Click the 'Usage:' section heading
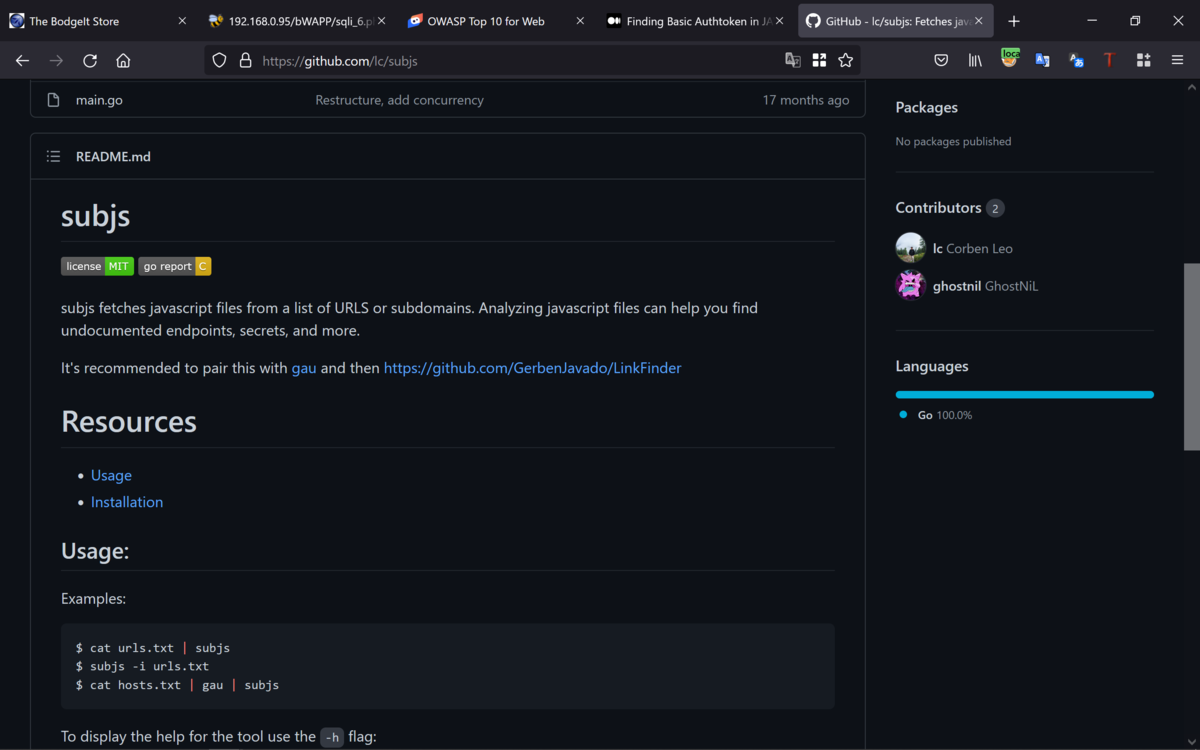Screen dimensions: 1200x750 (x=95, y=551)
